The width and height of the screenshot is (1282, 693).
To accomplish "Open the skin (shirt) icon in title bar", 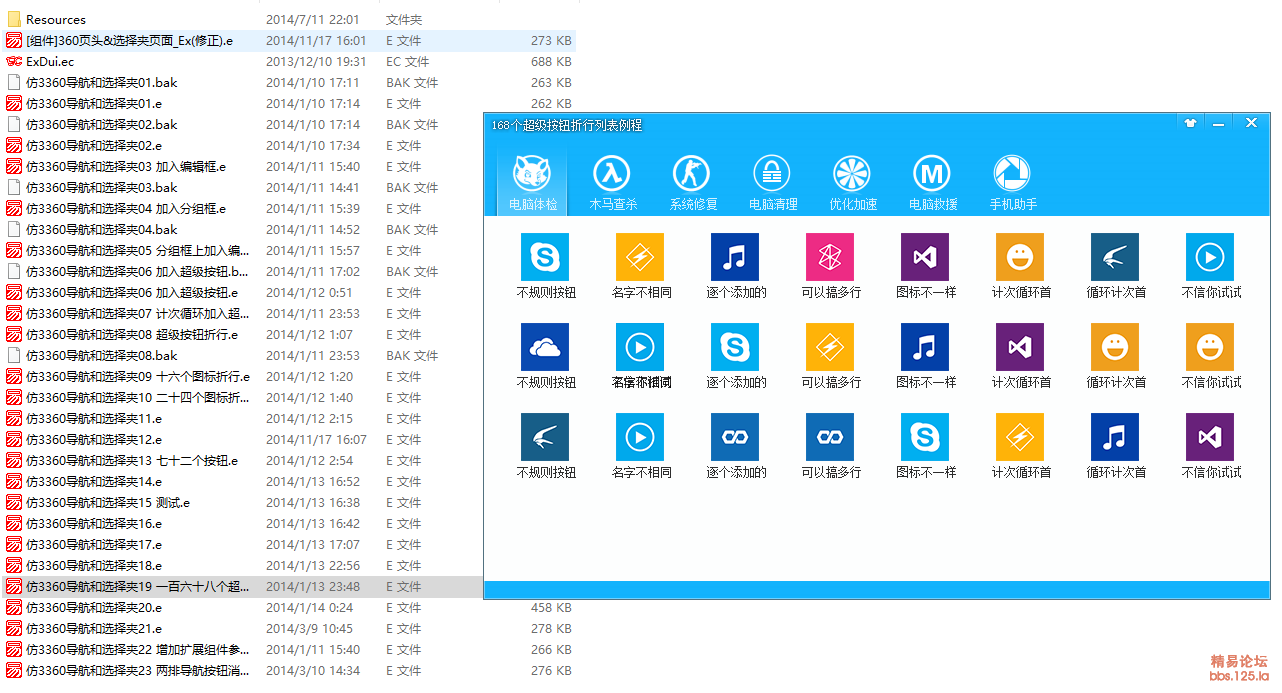I will 1190,124.
